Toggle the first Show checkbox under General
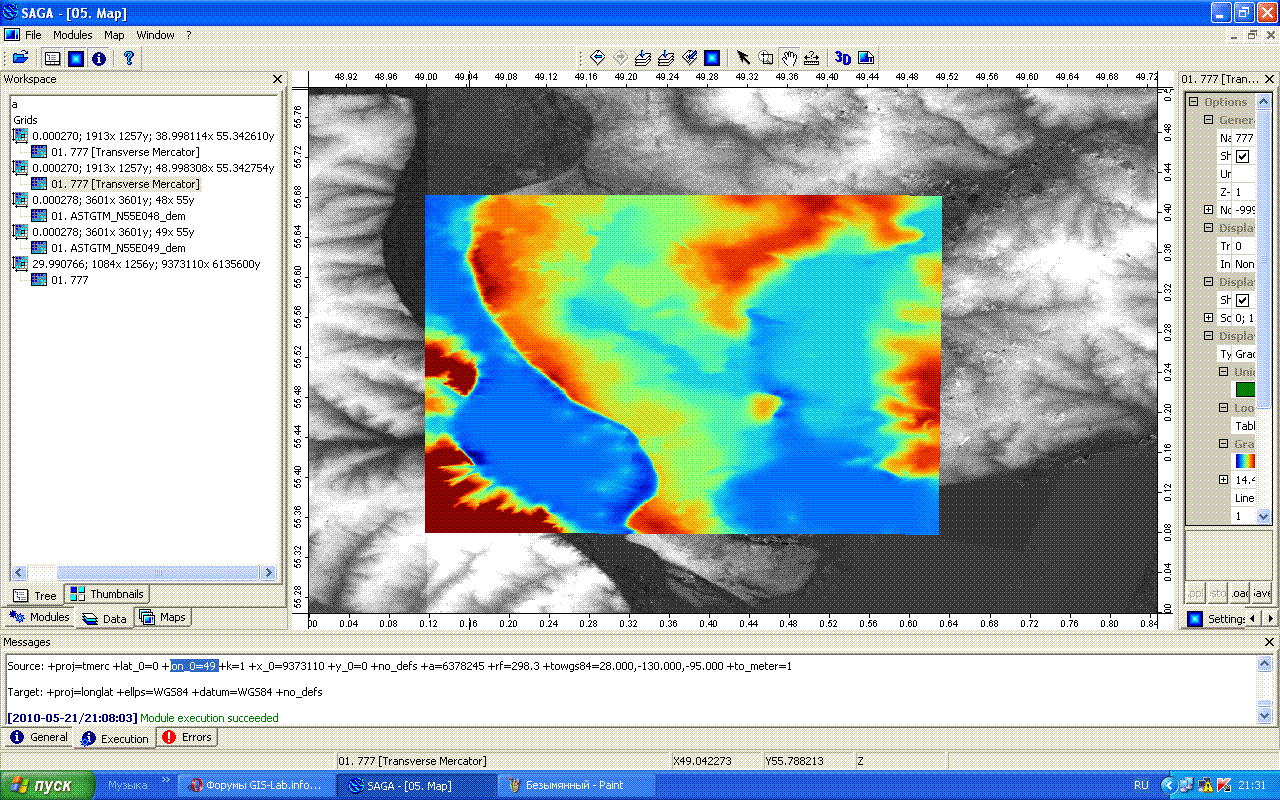Image resolution: width=1280 pixels, height=800 pixels. tap(1242, 156)
